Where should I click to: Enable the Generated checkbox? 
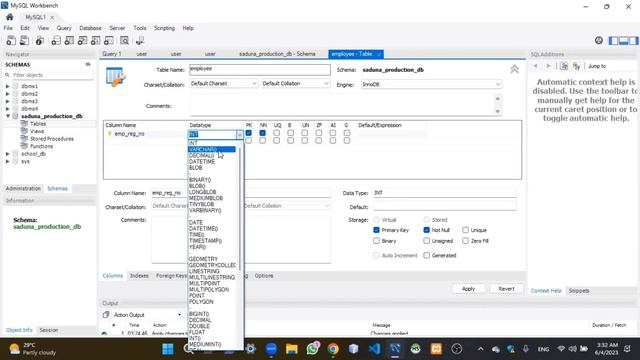[427, 255]
